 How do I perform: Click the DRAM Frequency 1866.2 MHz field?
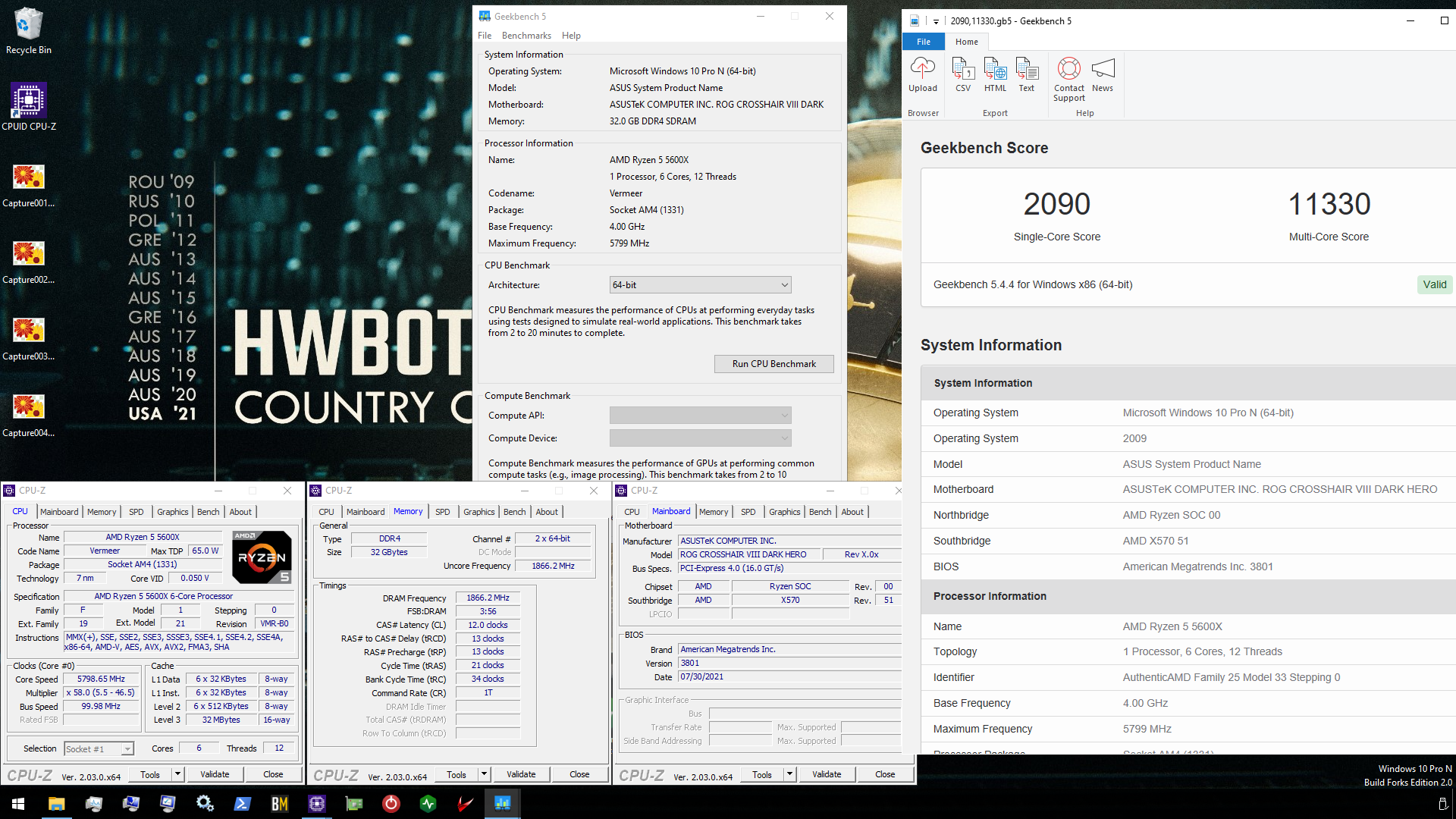pyautogui.click(x=488, y=598)
